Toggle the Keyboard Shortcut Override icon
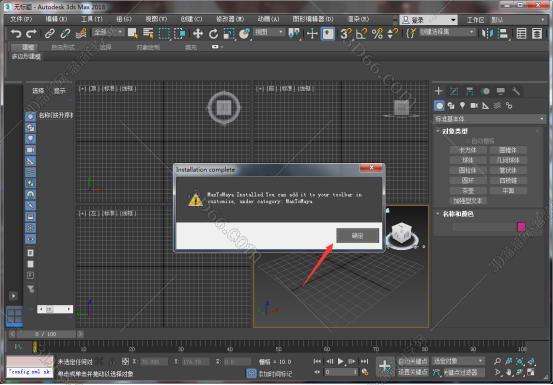This screenshot has width=553, height=385. 328,33
